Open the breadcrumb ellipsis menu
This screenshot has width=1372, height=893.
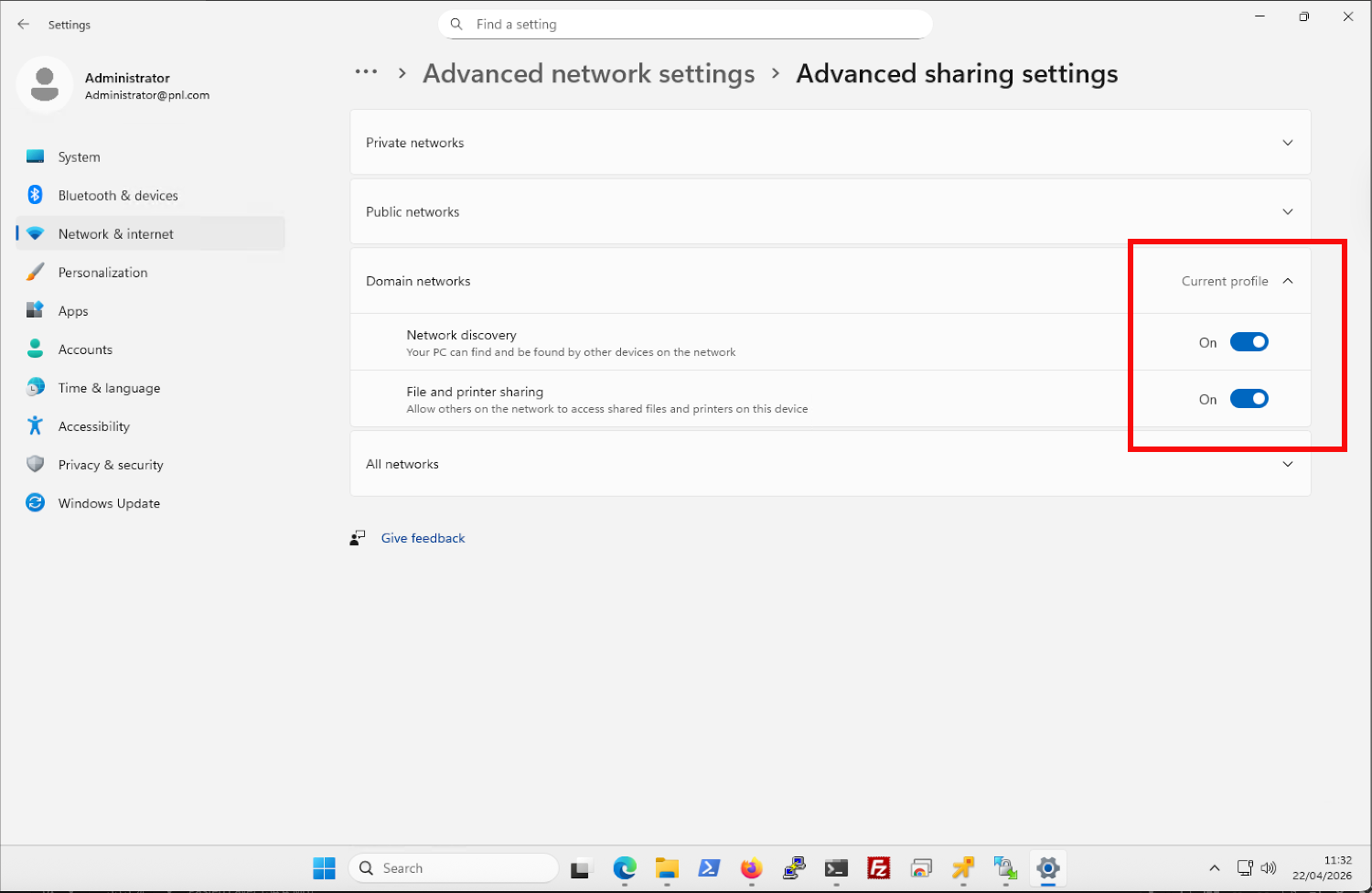366,72
